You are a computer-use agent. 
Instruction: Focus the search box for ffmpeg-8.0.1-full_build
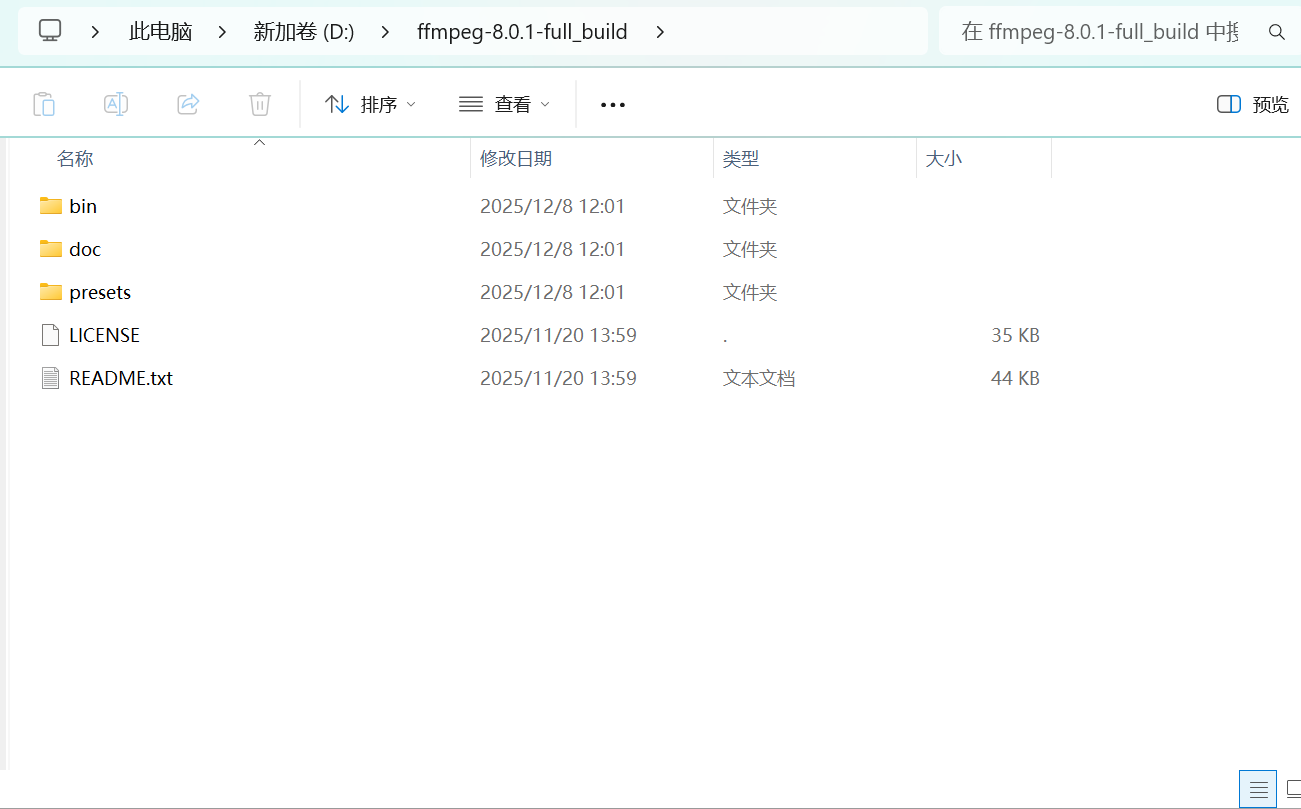tap(1100, 32)
